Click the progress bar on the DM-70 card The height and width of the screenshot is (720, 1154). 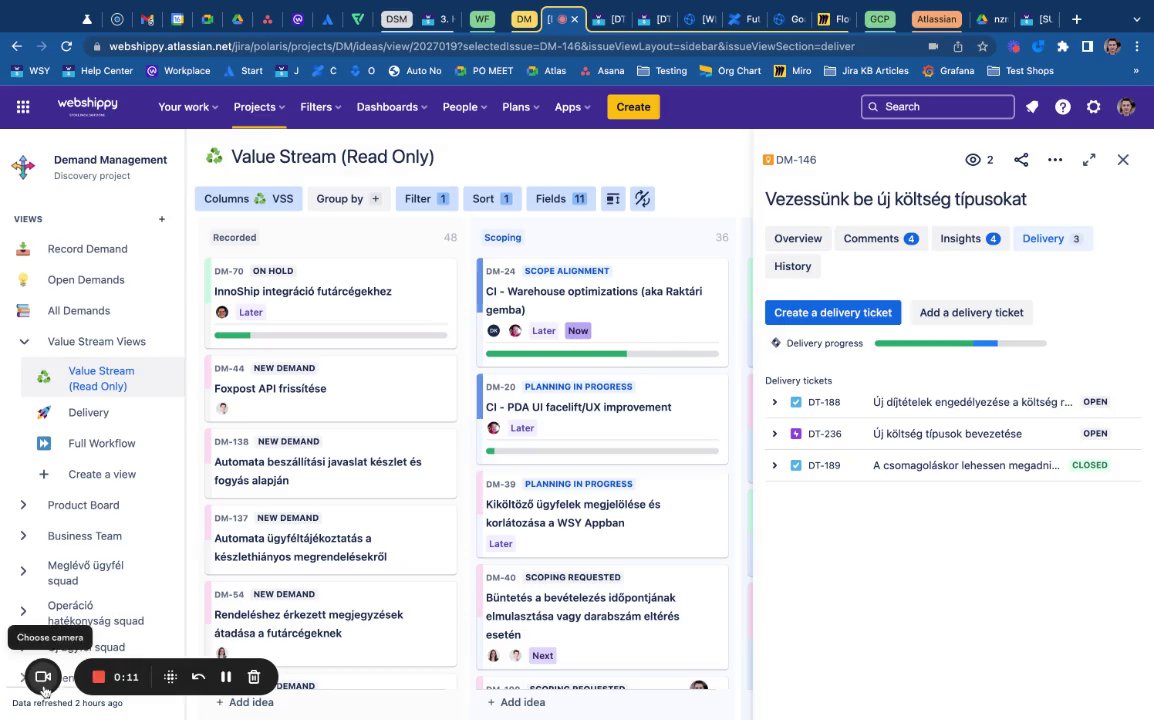[x=330, y=335]
